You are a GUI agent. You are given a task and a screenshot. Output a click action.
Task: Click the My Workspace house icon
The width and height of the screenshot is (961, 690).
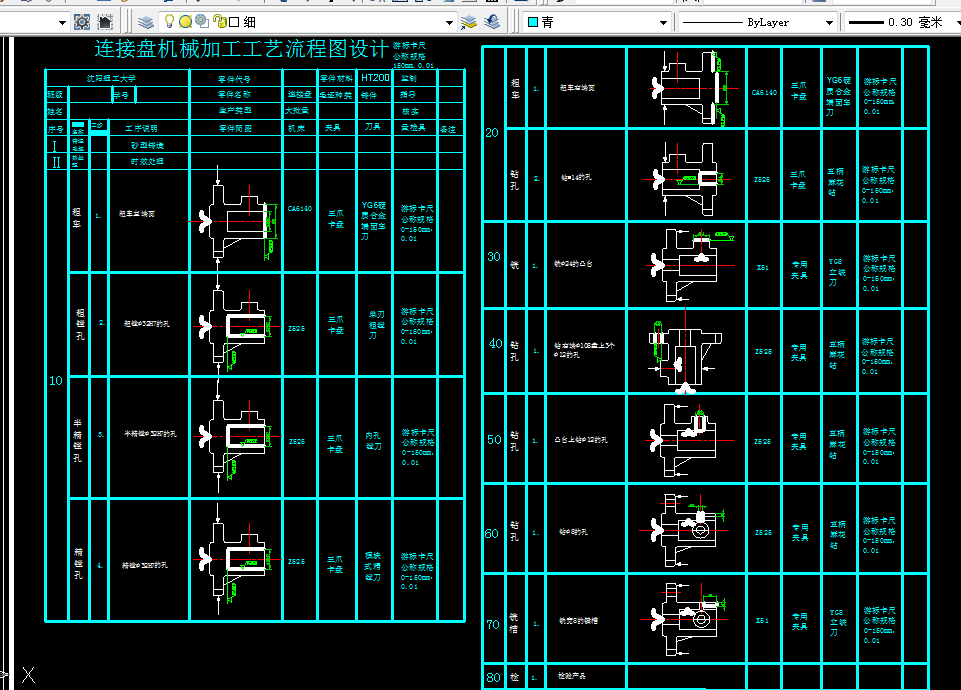105,23
